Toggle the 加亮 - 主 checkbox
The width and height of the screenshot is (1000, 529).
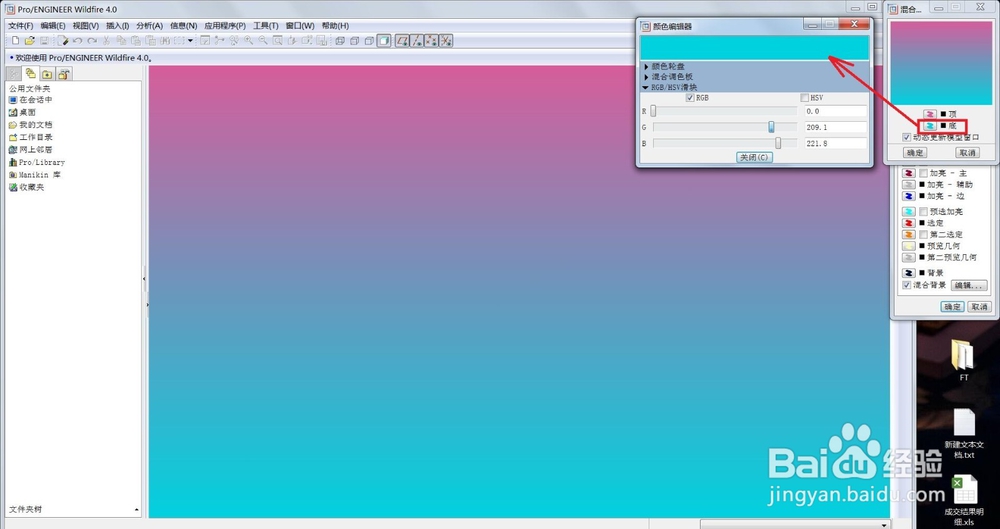coord(923,173)
